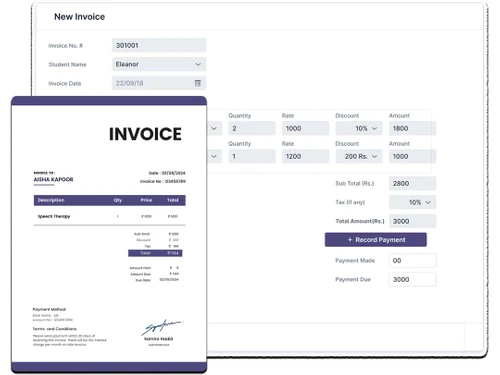Click the Total Amount(Rs.) label

click(360, 221)
